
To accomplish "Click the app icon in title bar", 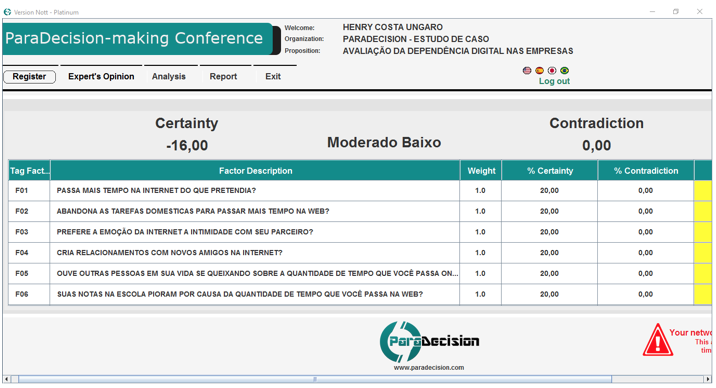I will coord(7,12).
